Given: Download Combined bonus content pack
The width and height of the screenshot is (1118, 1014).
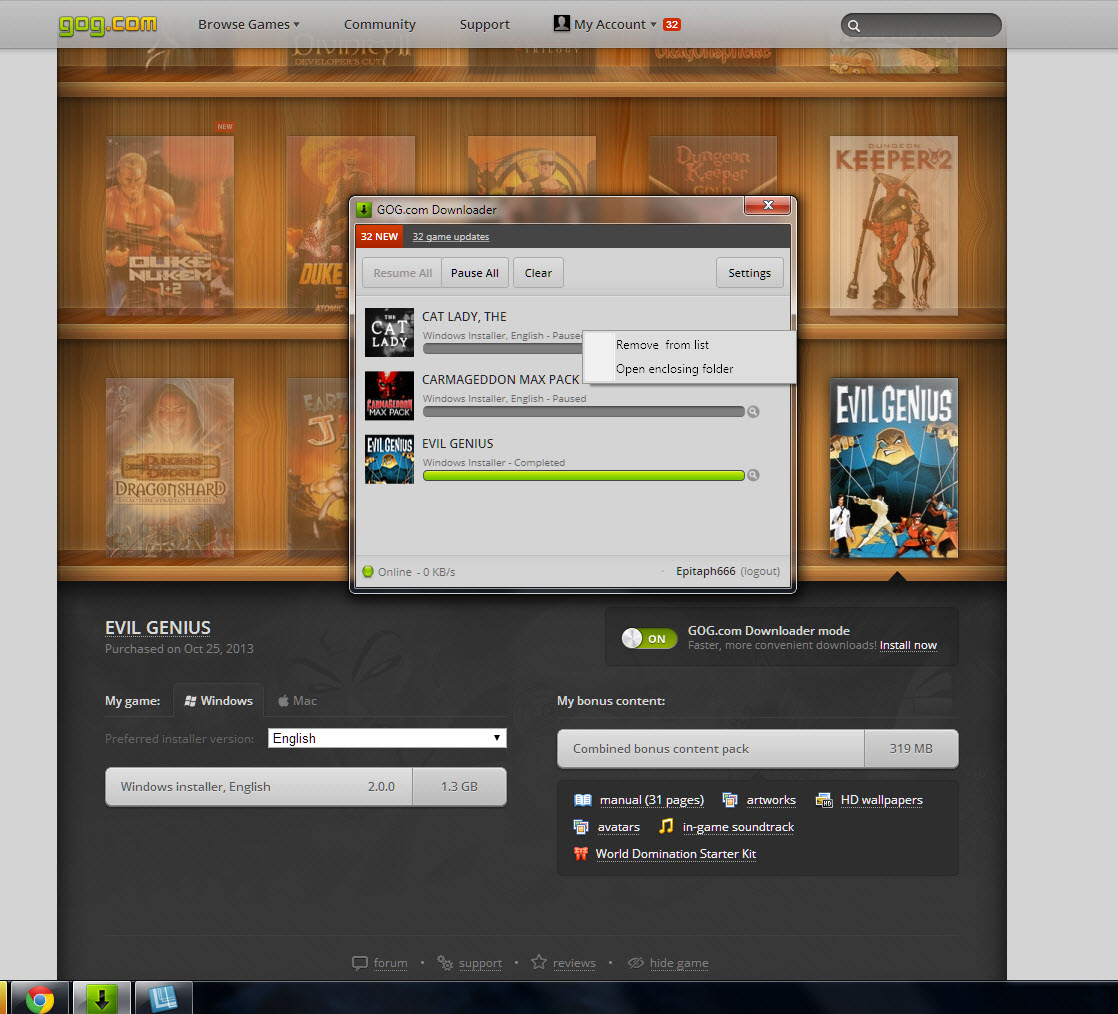Looking at the screenshot, I should tap(757, 749).
